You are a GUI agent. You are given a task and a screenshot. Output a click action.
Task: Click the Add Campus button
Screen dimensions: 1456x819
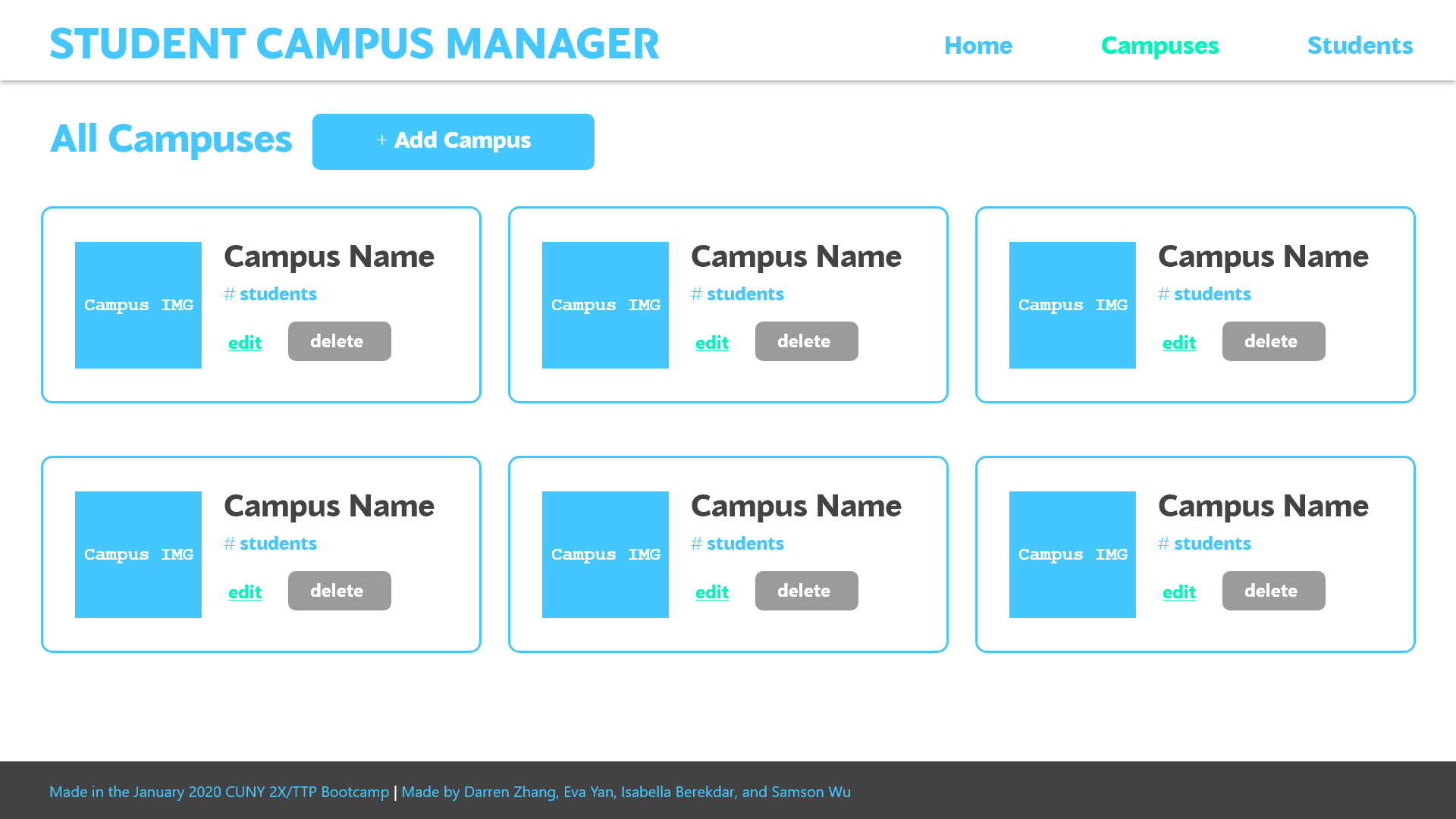(x=453, y=142)
